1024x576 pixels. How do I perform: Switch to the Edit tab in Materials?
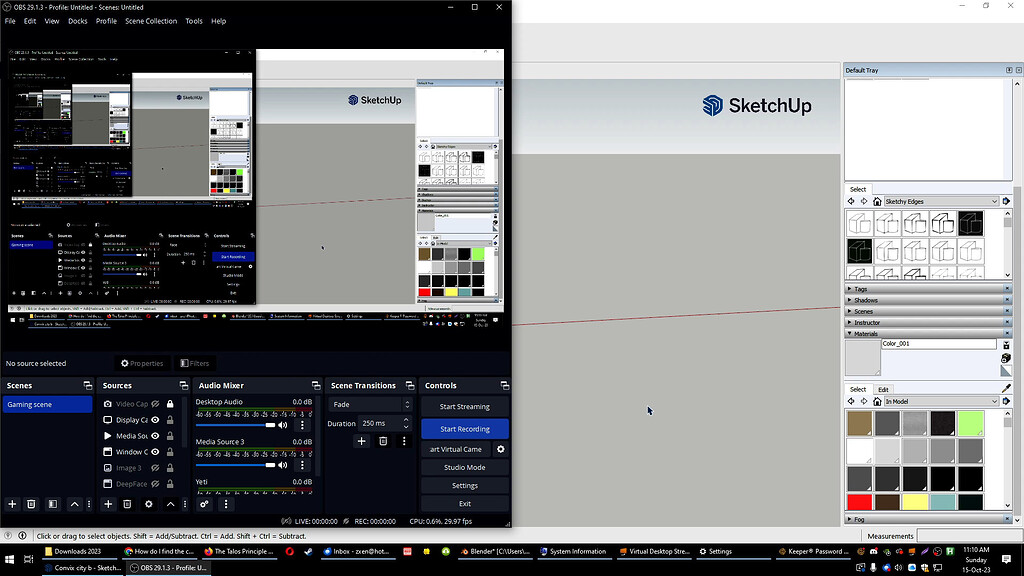click(883, 389)
